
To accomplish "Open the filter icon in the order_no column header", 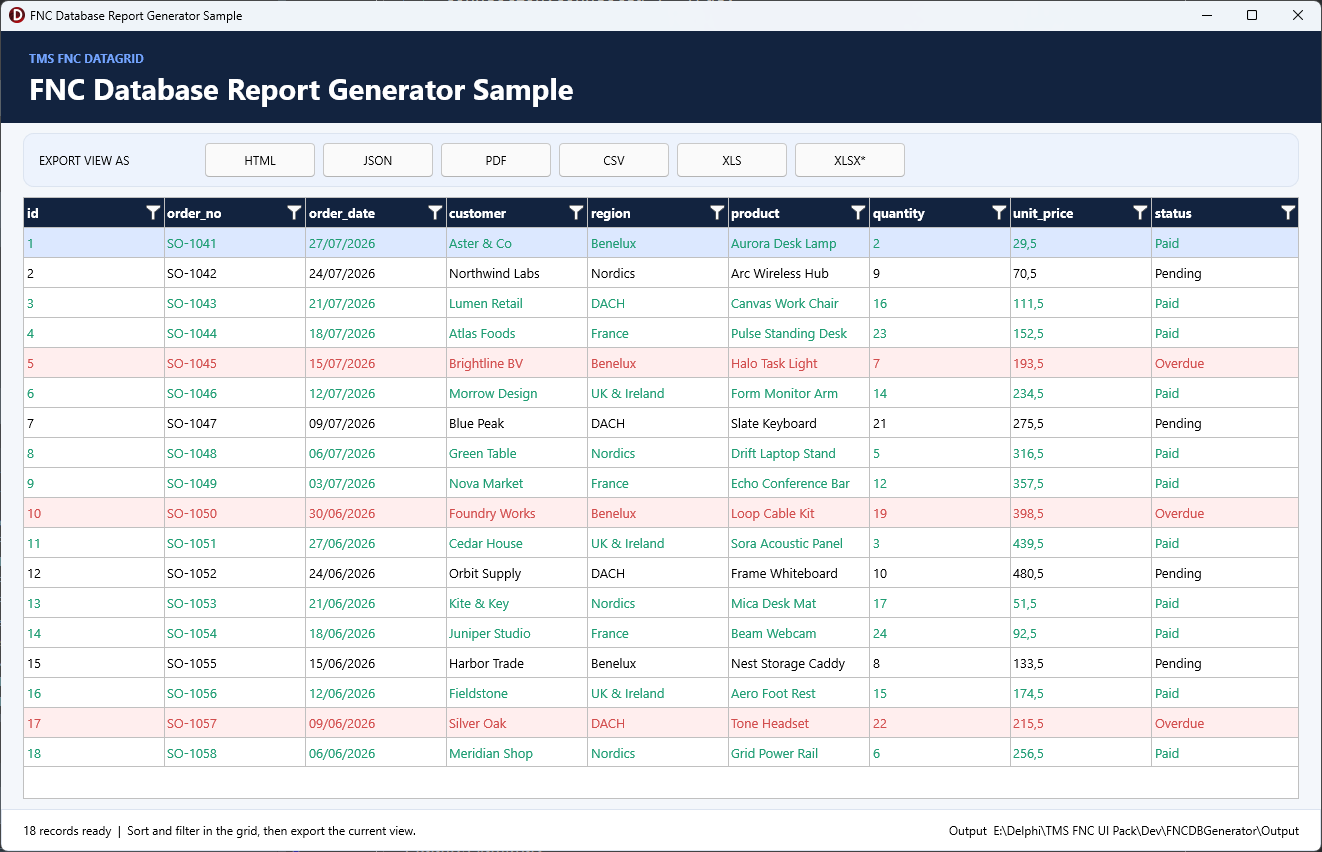I will click(x=294, y=213).
